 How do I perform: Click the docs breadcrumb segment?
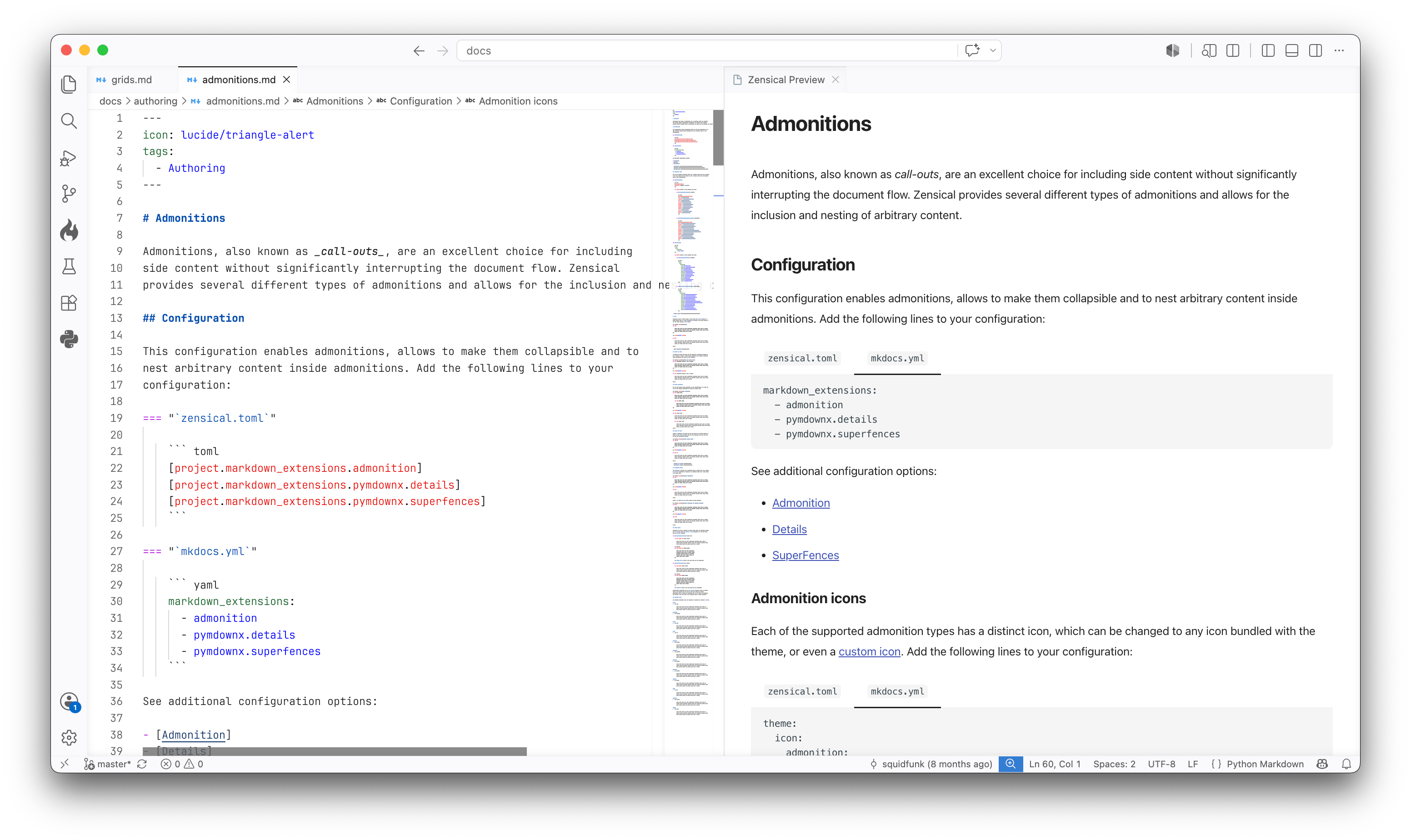(110, 101)
